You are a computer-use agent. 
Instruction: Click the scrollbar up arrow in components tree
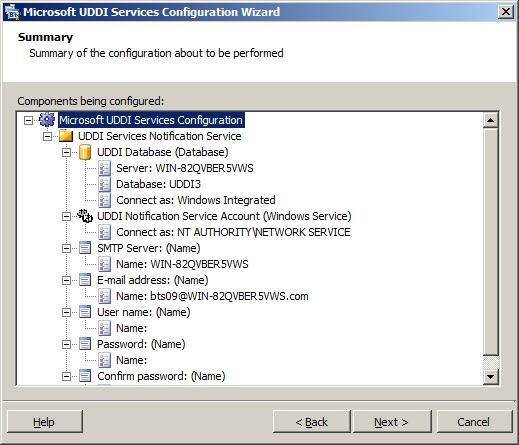point(490,120)
